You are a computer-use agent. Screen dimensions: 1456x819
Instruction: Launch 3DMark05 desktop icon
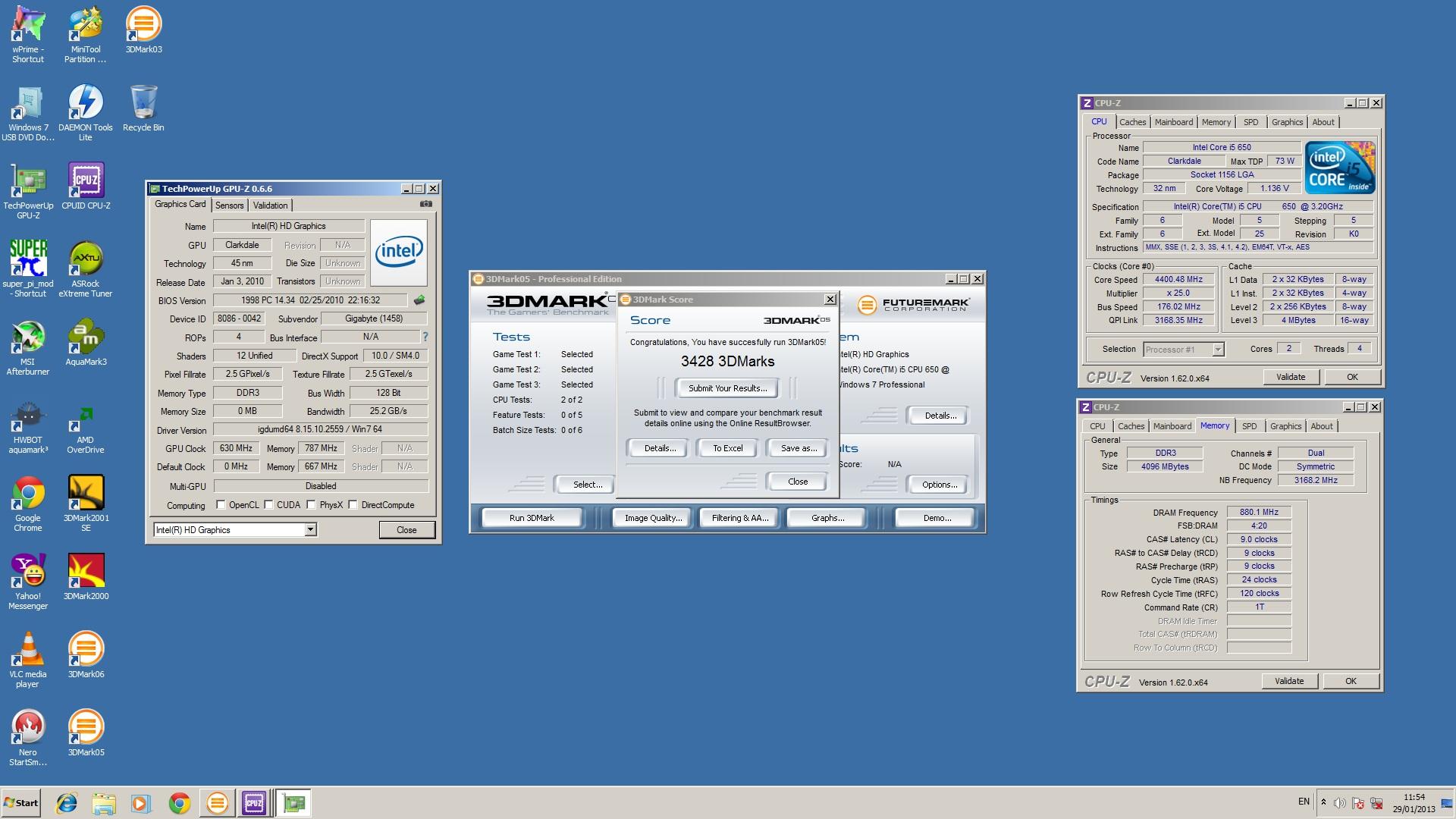point(86,733)
